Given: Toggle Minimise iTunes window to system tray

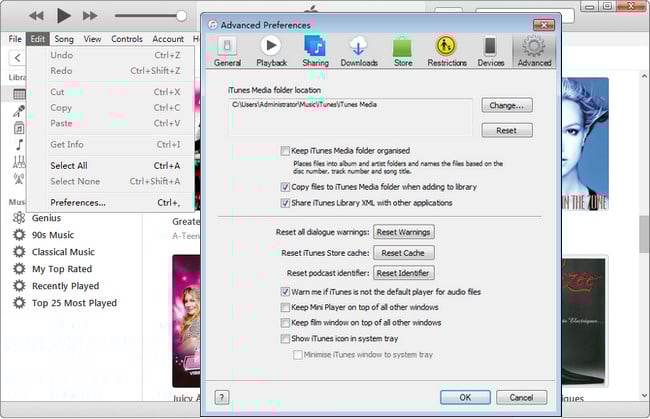Looking at the screenshot, I should pyautogui.click(x=298, y=355).
